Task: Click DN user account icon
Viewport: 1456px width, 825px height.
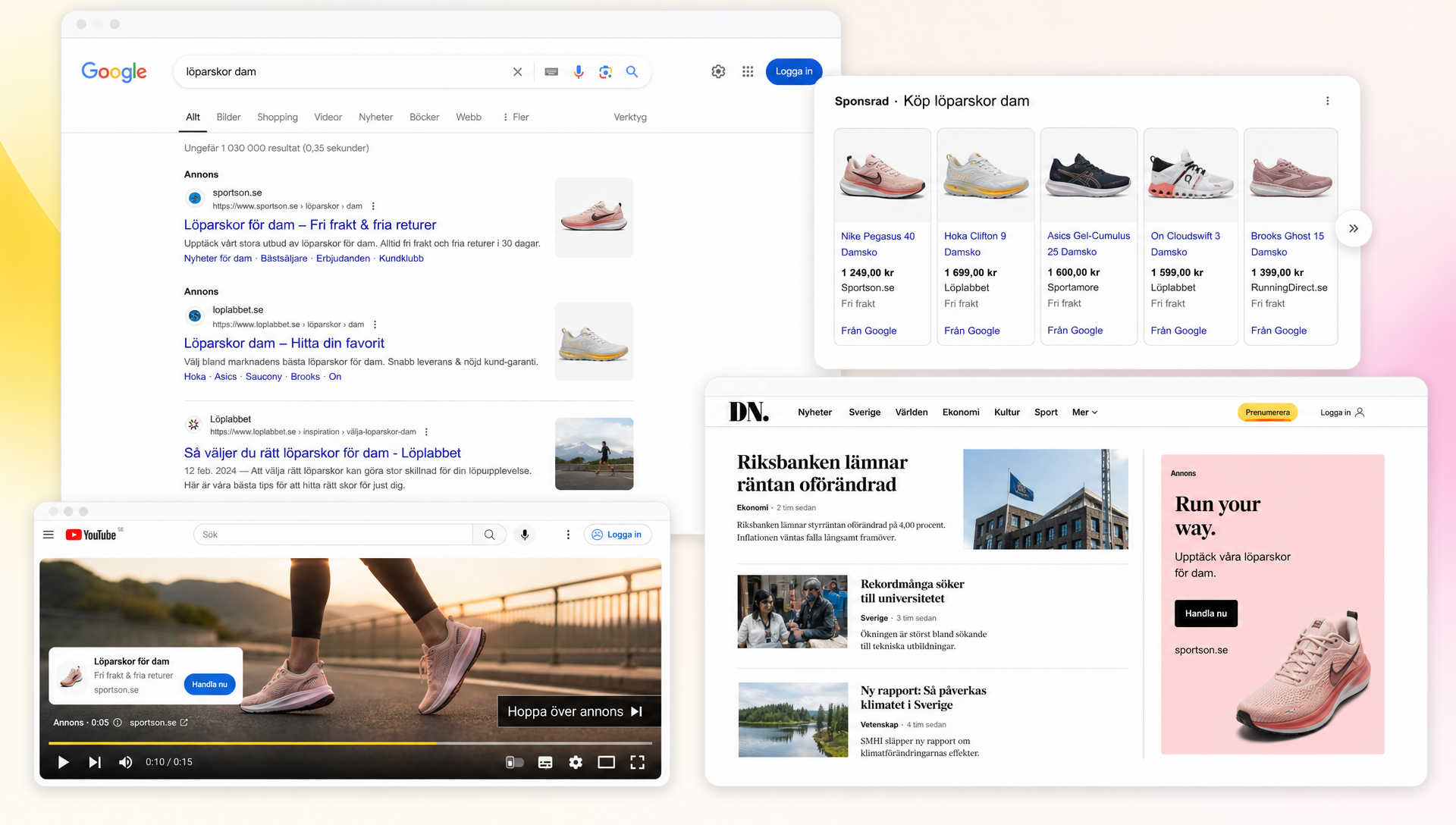Action: pyautogui.click(x=1360, y=412)
